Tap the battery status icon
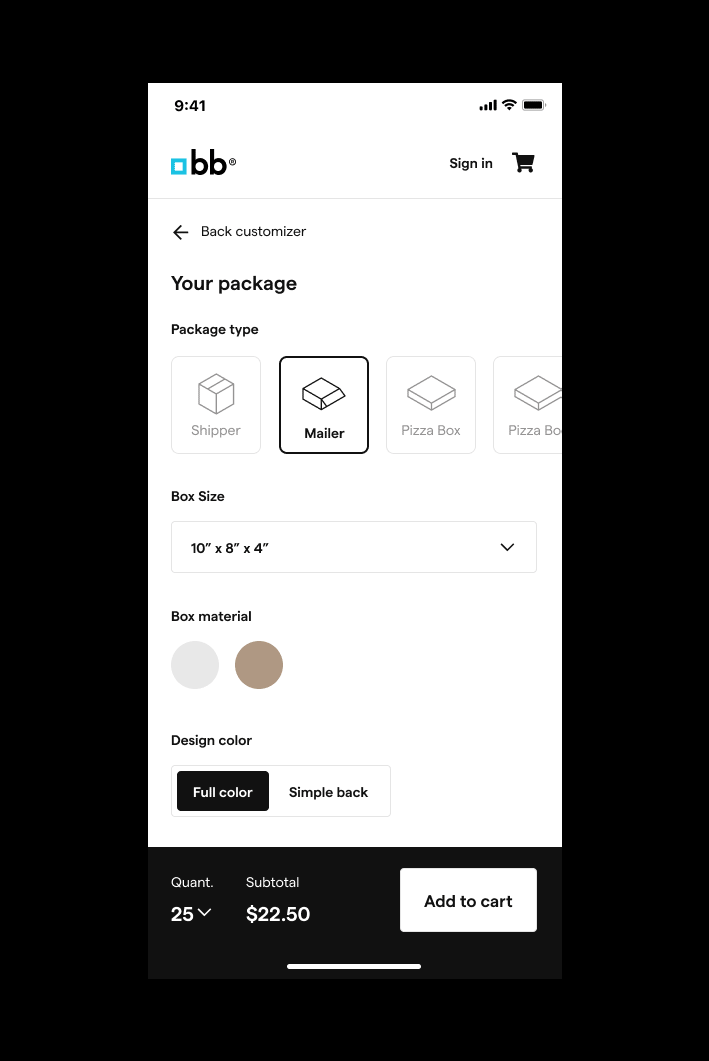The height and width of the screenshot is (1061, 709). pos(534,105)
